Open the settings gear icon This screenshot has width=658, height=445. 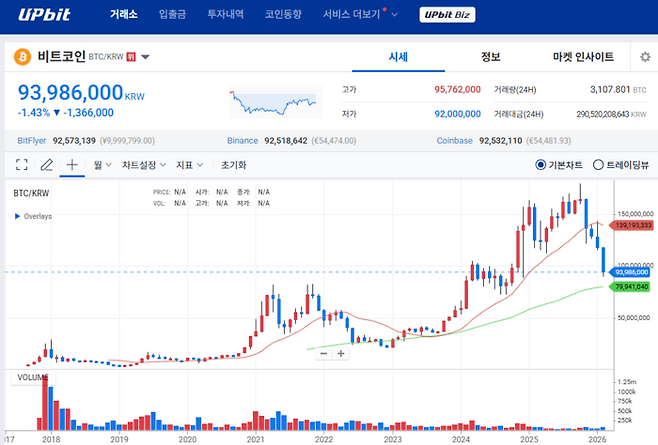645,57
